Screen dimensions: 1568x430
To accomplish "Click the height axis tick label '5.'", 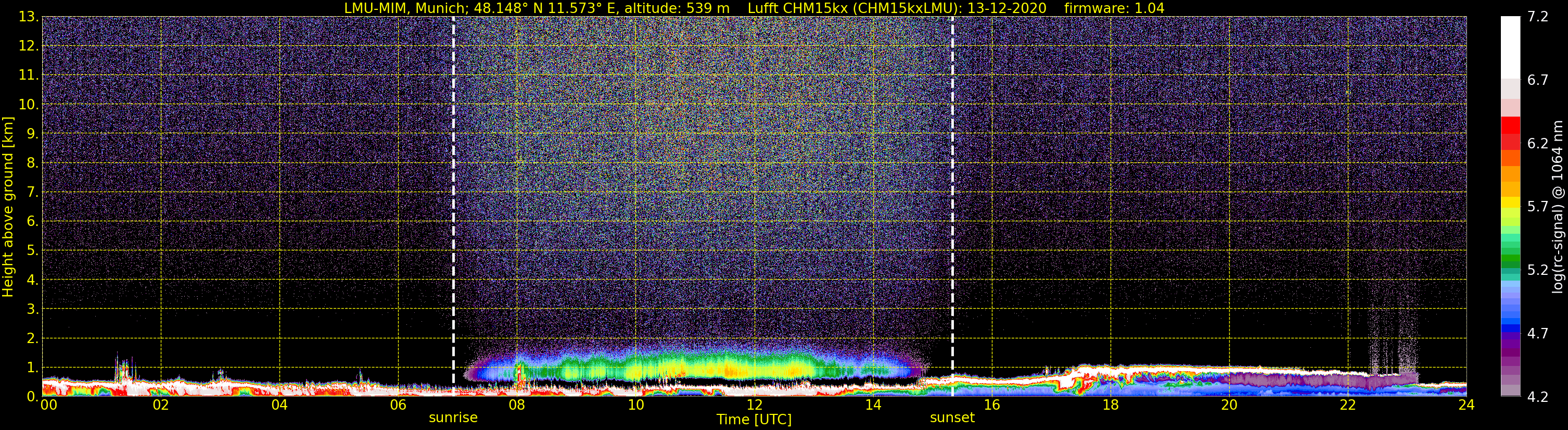I will click(x=33, y=250).
